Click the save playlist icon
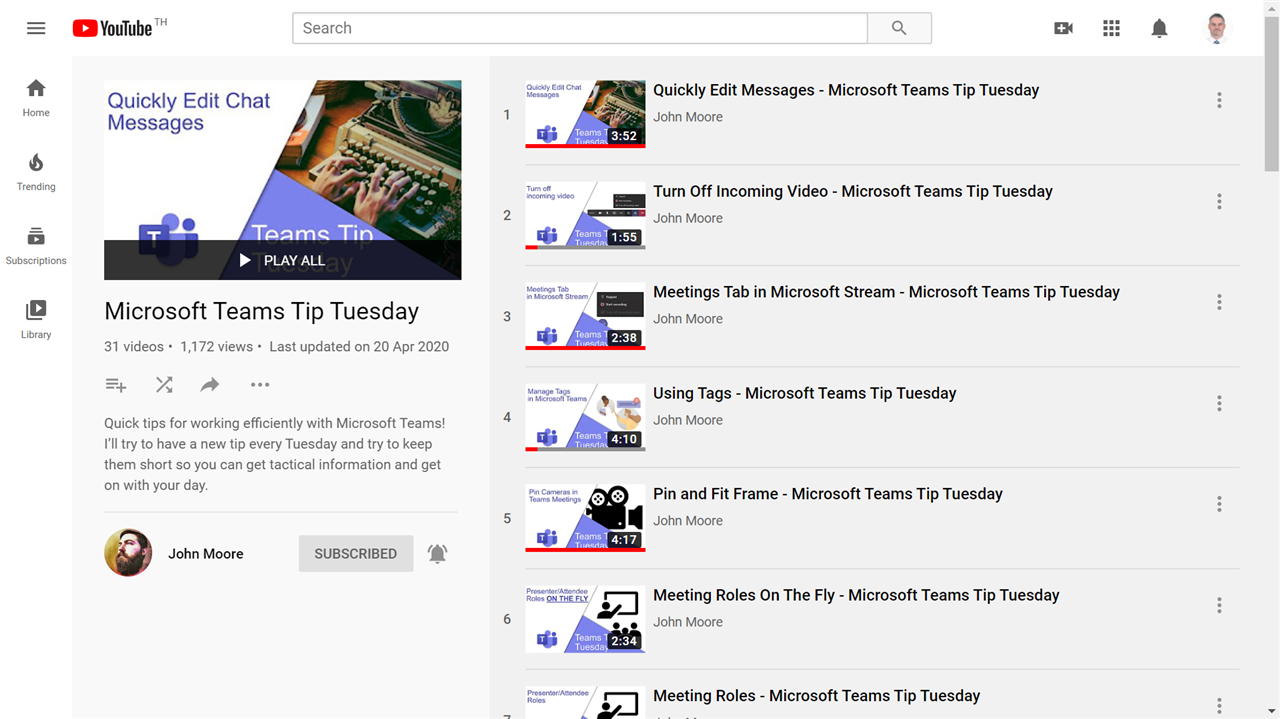The image size is (1280, 719). 116,385
